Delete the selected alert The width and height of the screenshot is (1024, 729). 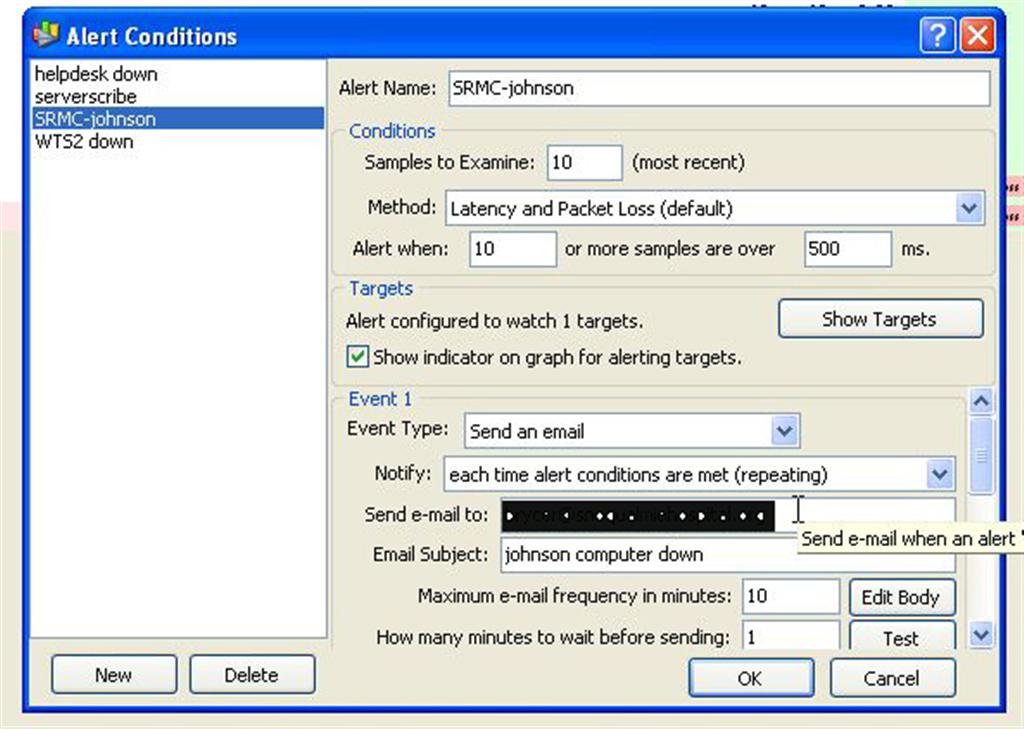[x=251, y=675]
